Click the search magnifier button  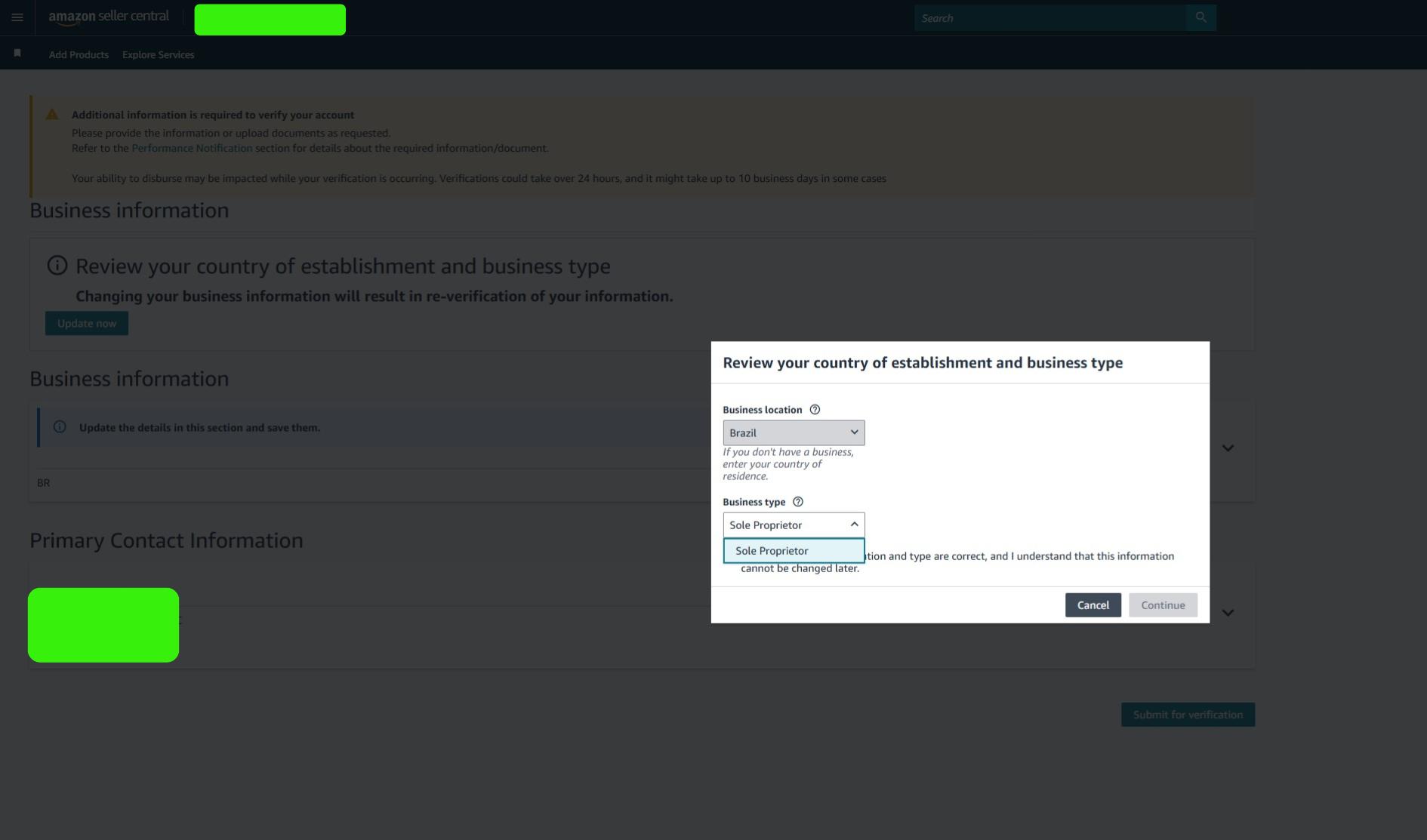pos(1200,17)
